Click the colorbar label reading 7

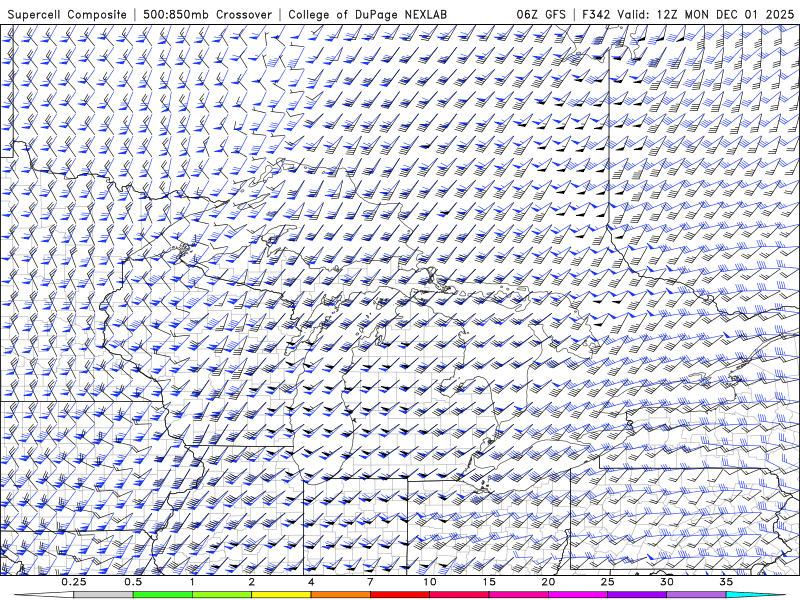pos(370,582)
